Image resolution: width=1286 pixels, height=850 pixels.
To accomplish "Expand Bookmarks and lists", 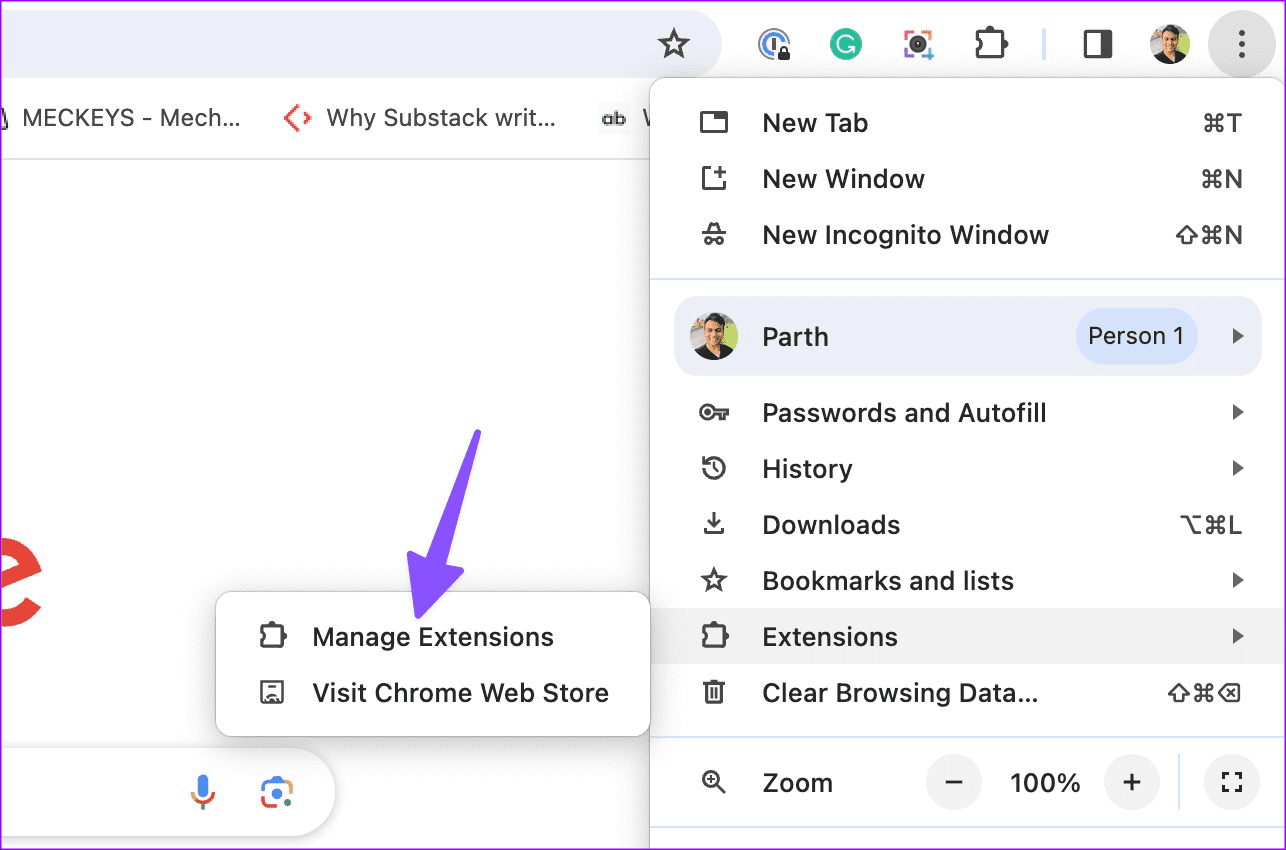I will (x=1240, y=580).
